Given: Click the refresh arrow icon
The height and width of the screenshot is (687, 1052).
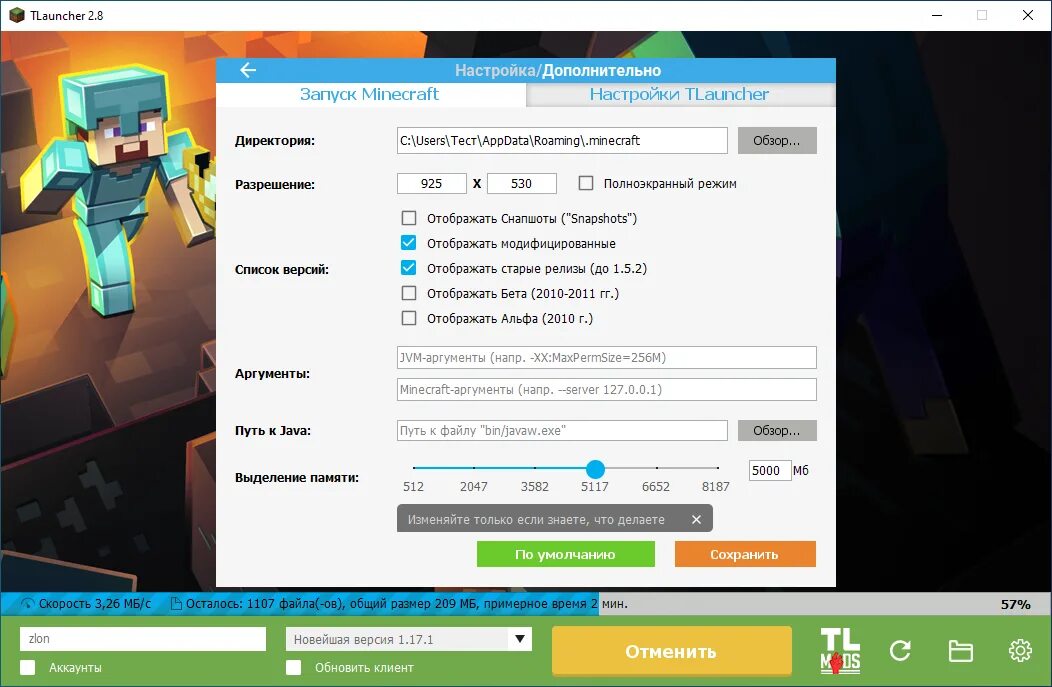Looking at the screenshot, I should pyautogui.click(x=900, y=650).
